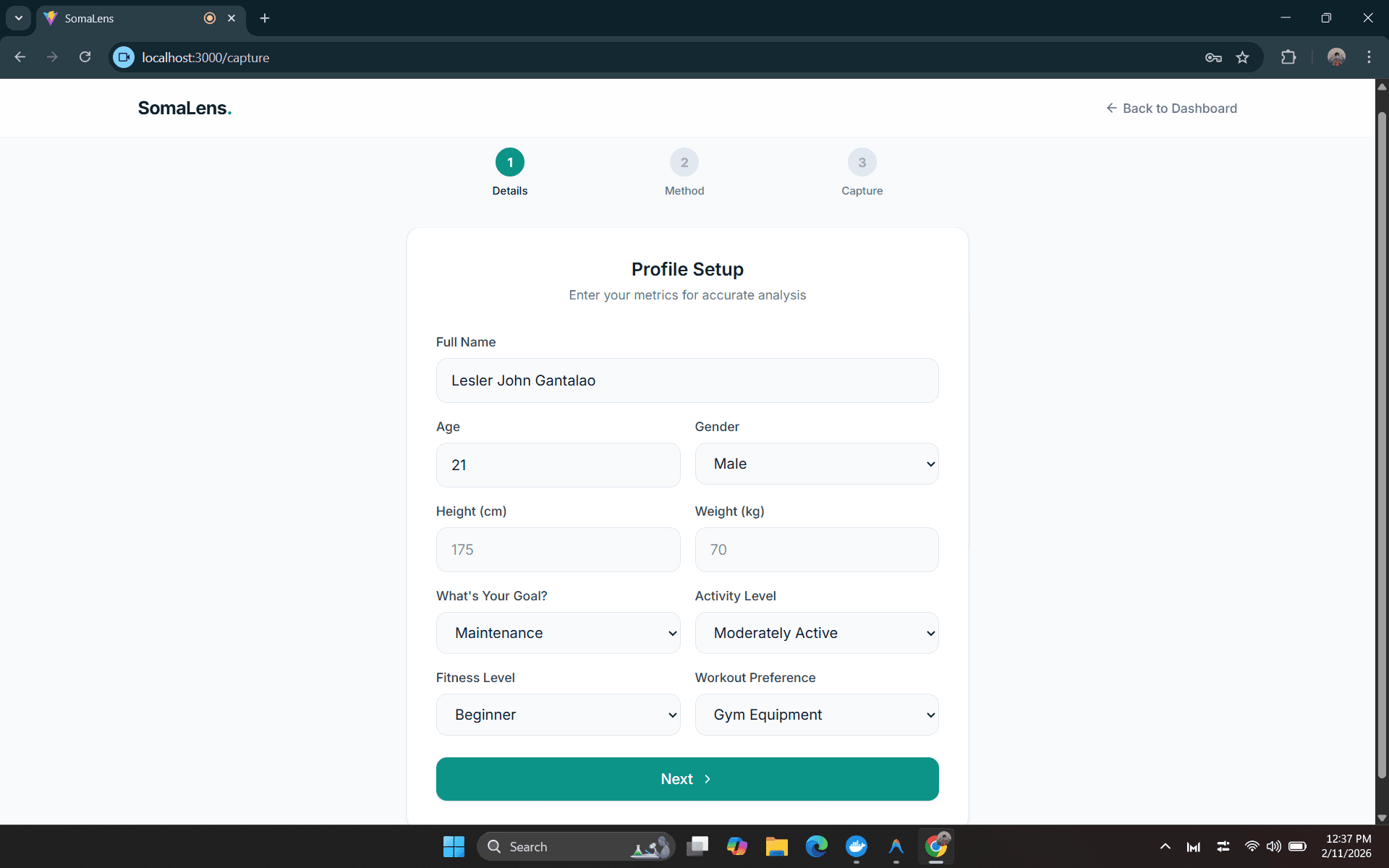Close the SomaLens tab
Screen dimensions: 1389x868
(231, 18)
